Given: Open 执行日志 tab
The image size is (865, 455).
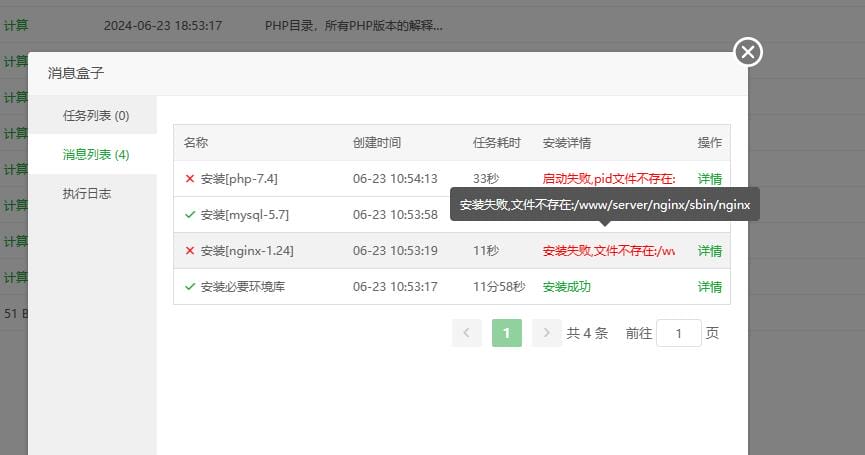Looking at the screenshot, I should pyautogui.click(x=87, y=194).
